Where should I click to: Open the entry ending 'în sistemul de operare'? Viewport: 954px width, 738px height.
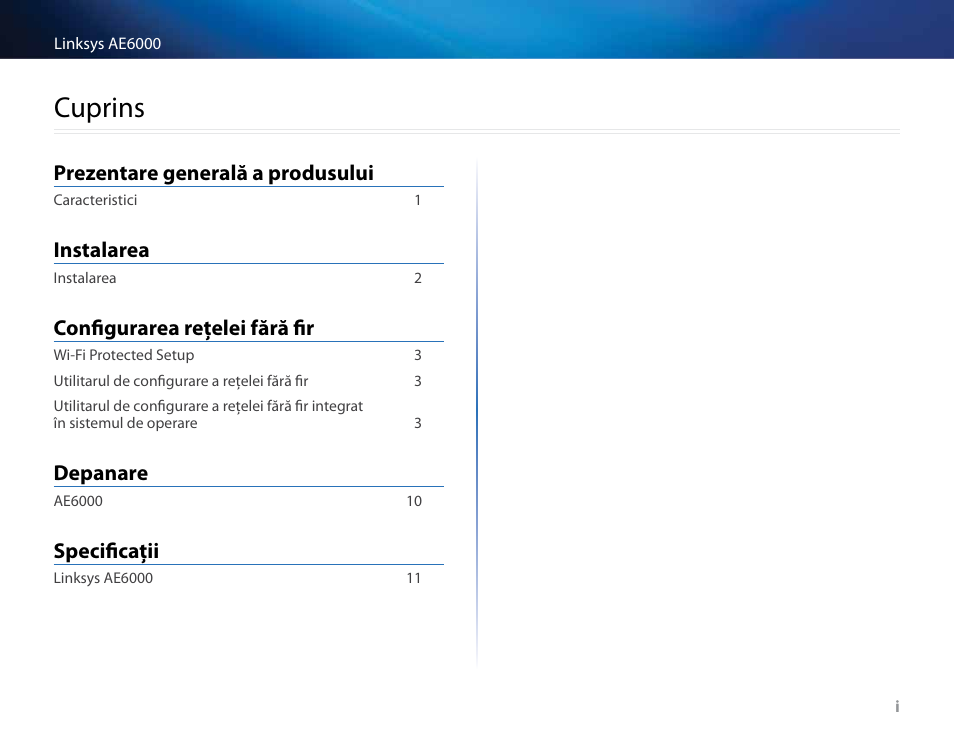(208, 415)
